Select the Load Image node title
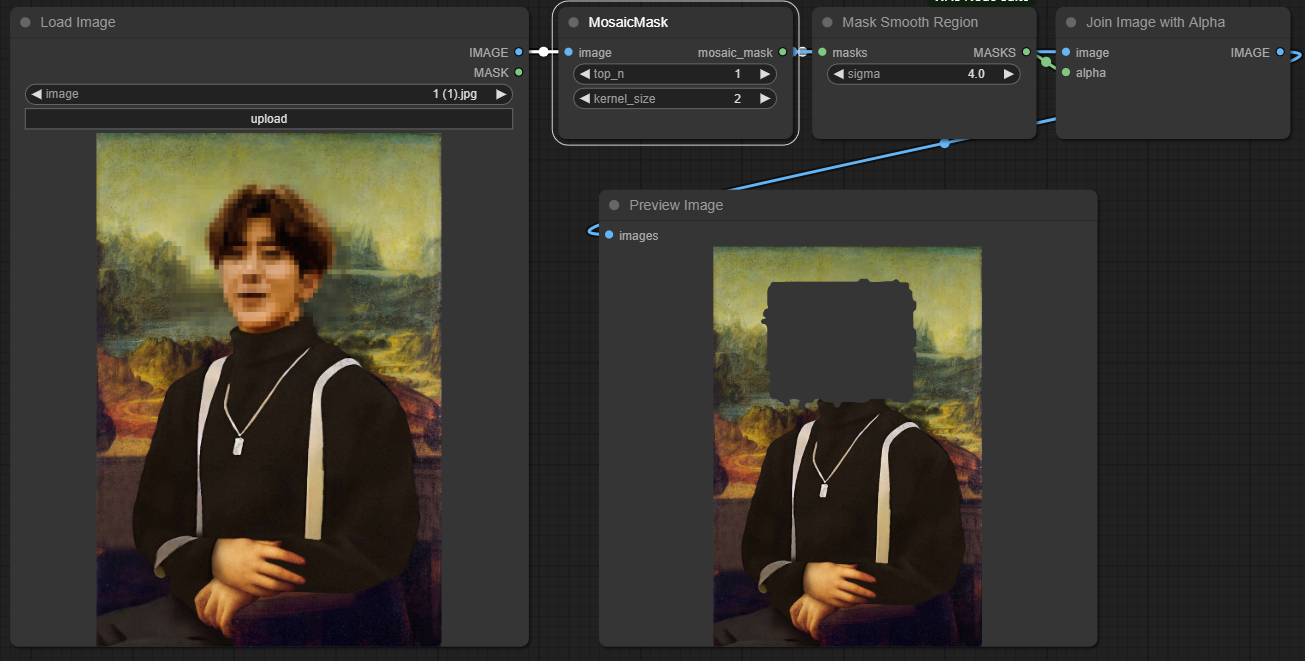This screenshot has width=1305, height=661. tap(78, 22)
